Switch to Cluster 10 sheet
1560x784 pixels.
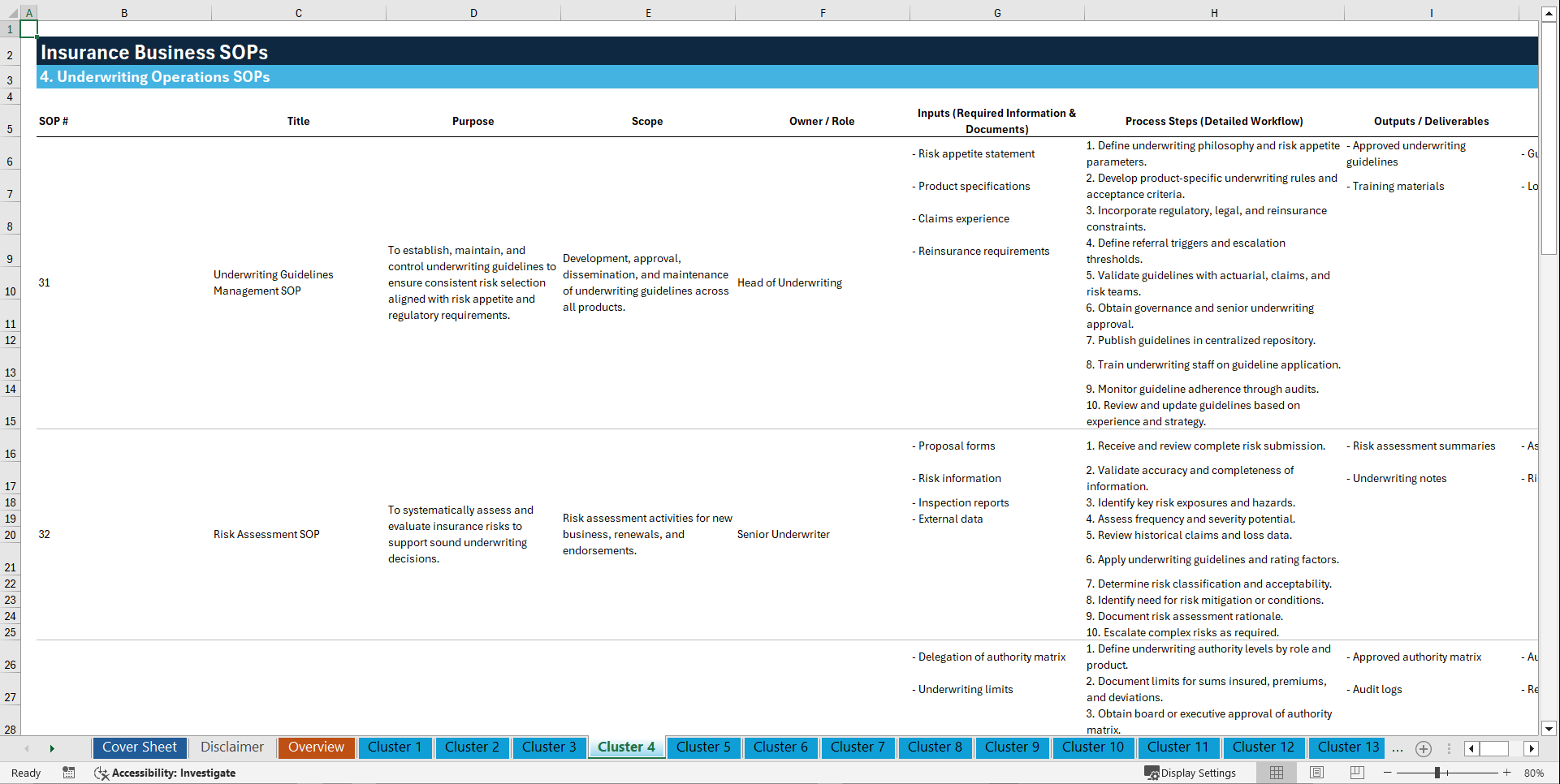[x=1093, y=747]
